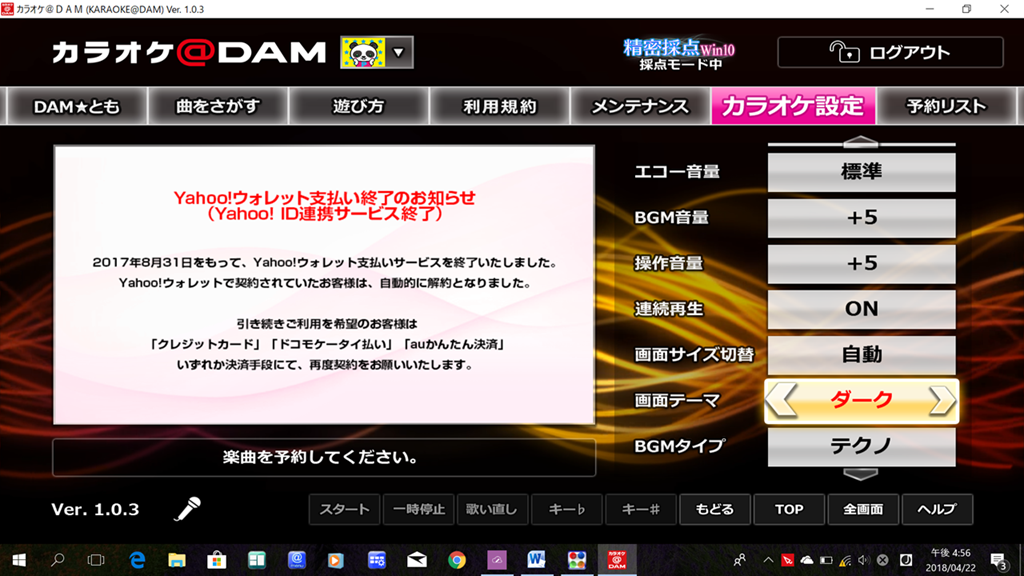Open Microsoft Store from taskbar
The height and width of the screenshot is (576, 1024).
(217, 560)
